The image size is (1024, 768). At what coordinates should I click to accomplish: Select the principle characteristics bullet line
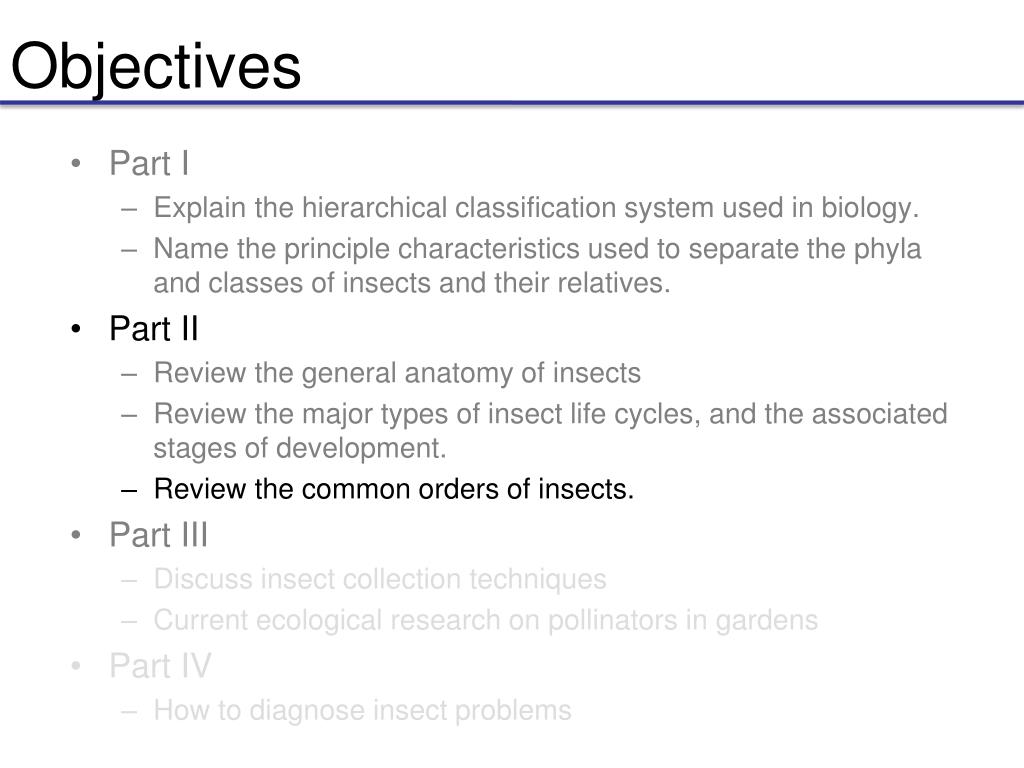[537, 249]
